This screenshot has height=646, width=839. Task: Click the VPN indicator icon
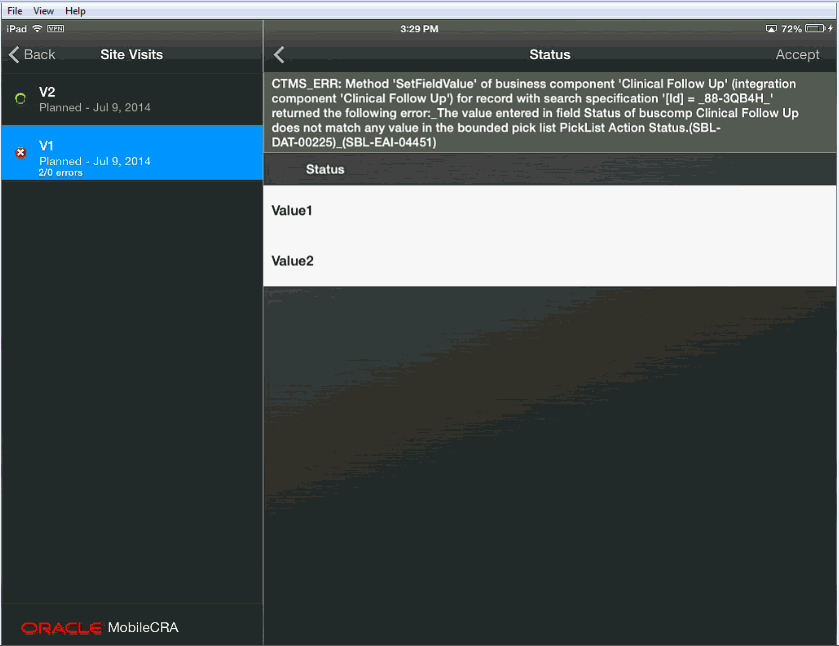[x=56, y=28]
